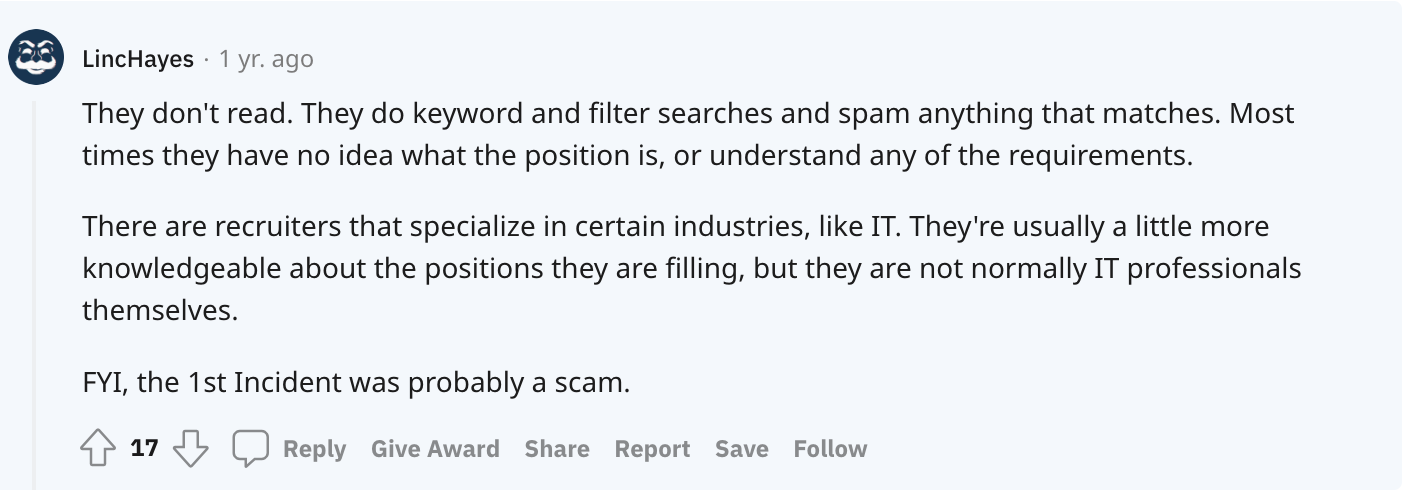
Task: Share this comment
Action: pos(557,449)
